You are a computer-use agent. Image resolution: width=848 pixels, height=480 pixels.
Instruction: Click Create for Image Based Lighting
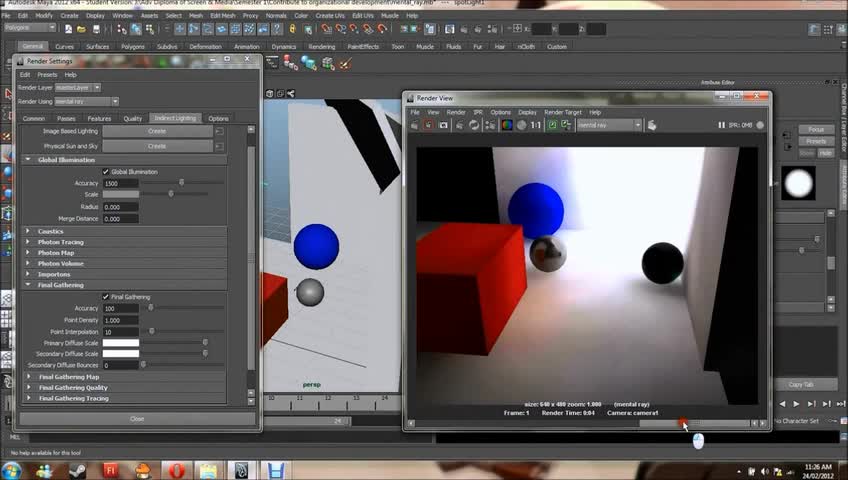157,131
